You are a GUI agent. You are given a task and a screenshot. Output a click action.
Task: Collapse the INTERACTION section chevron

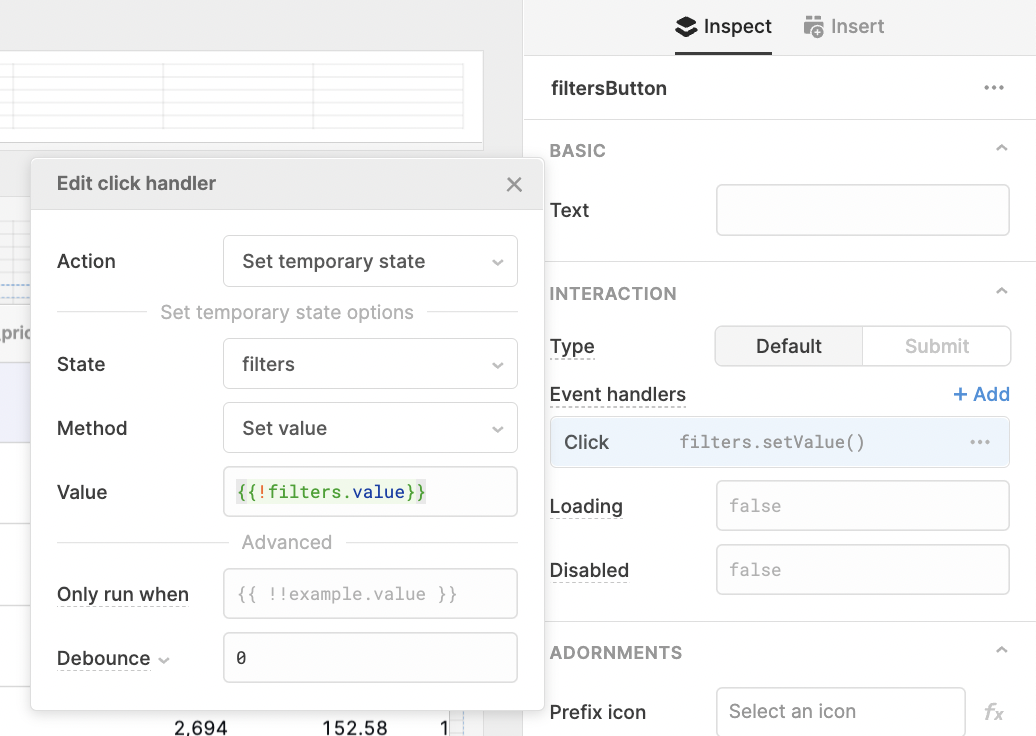coord(1002,290)
